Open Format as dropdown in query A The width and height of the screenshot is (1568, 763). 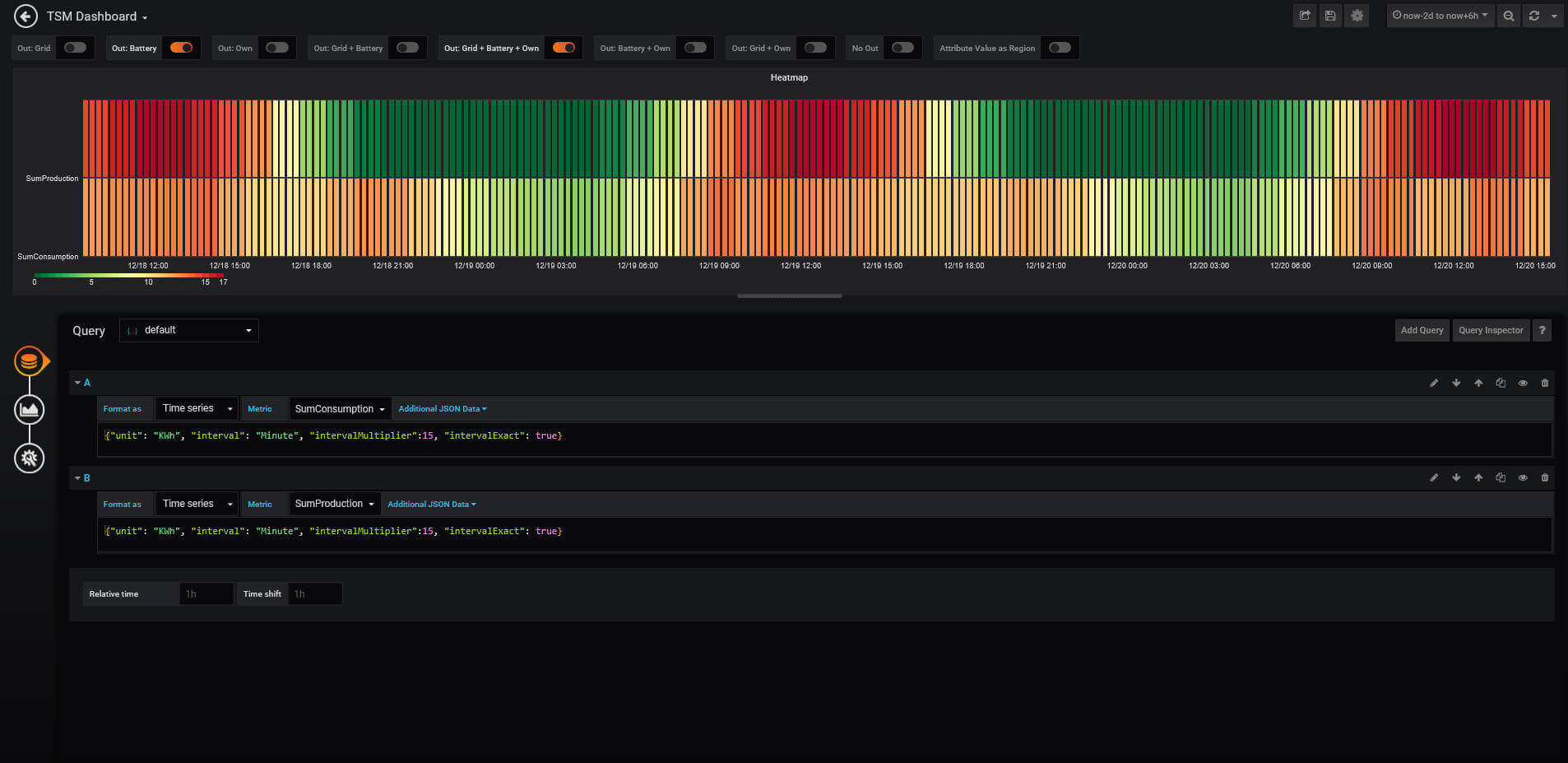point(197,408)
